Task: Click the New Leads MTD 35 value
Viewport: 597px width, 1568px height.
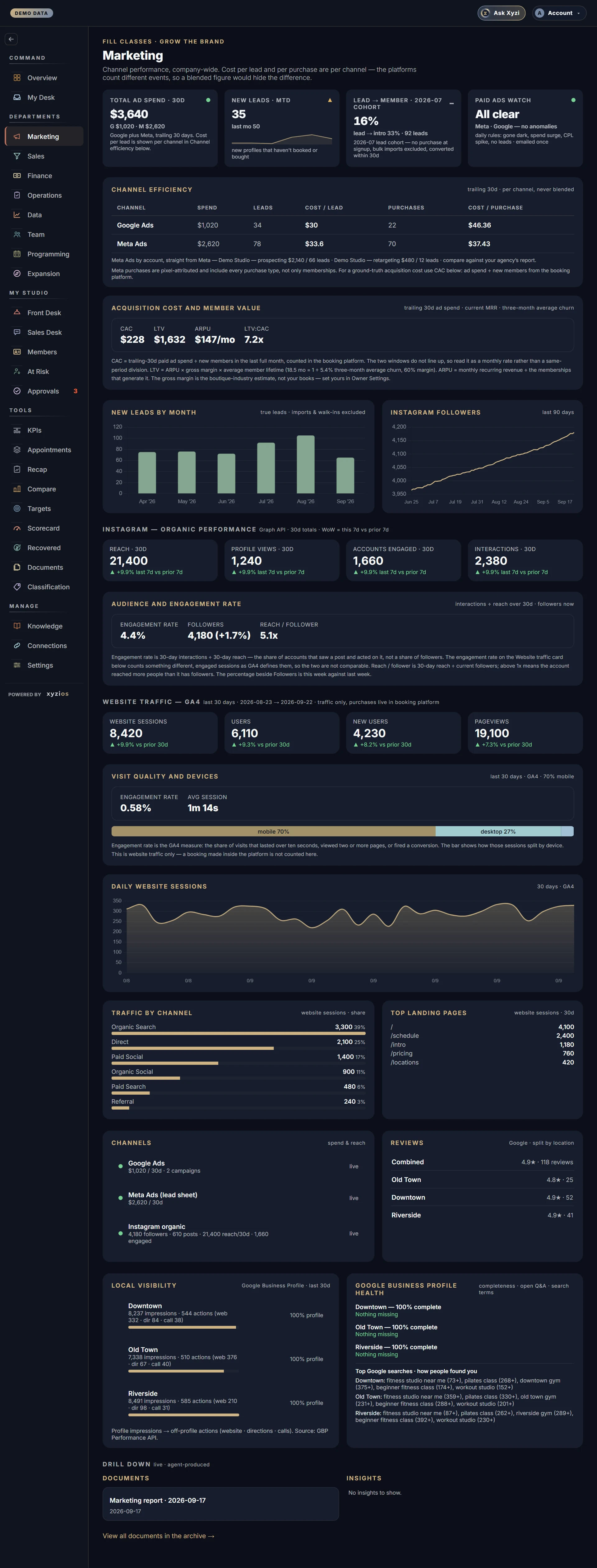Action: [x=239, y=114]
